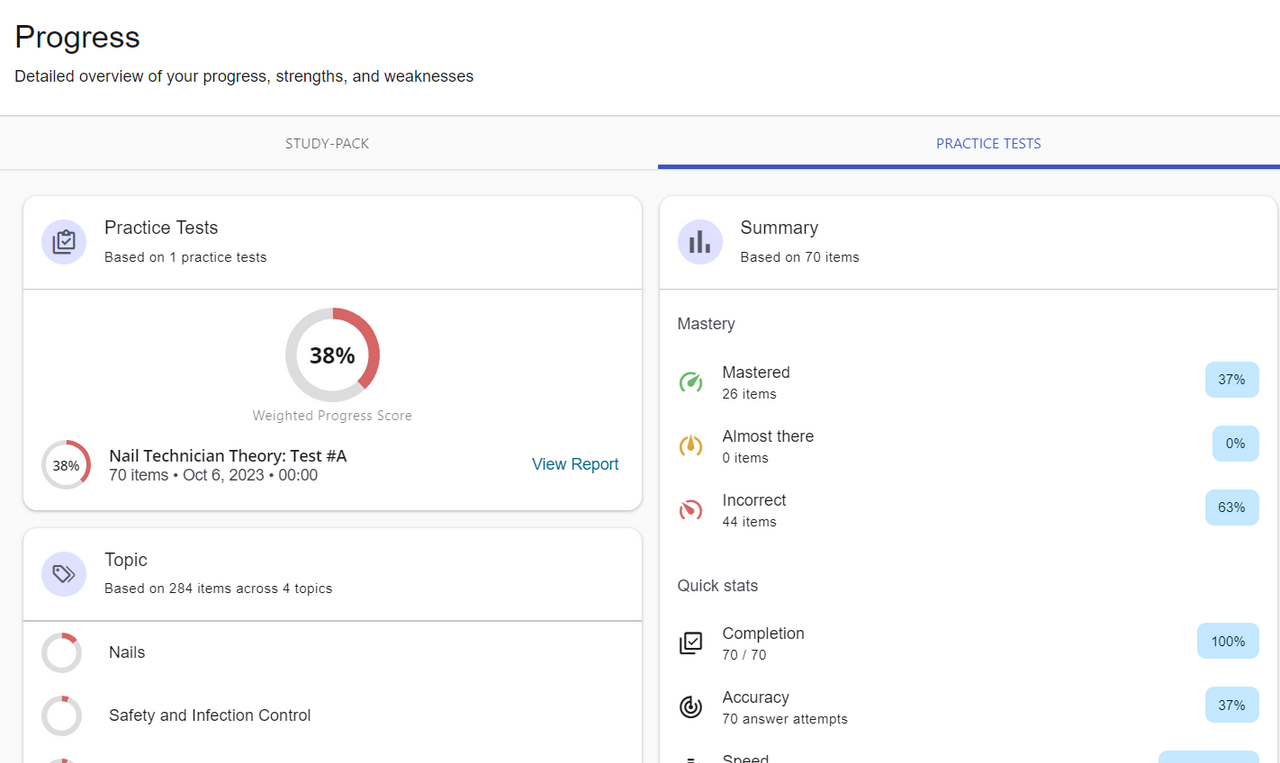Click the orange Almost there gauge icon
Screen dimensions: 1280x763
pyautogui.click(x=691, y=446)
